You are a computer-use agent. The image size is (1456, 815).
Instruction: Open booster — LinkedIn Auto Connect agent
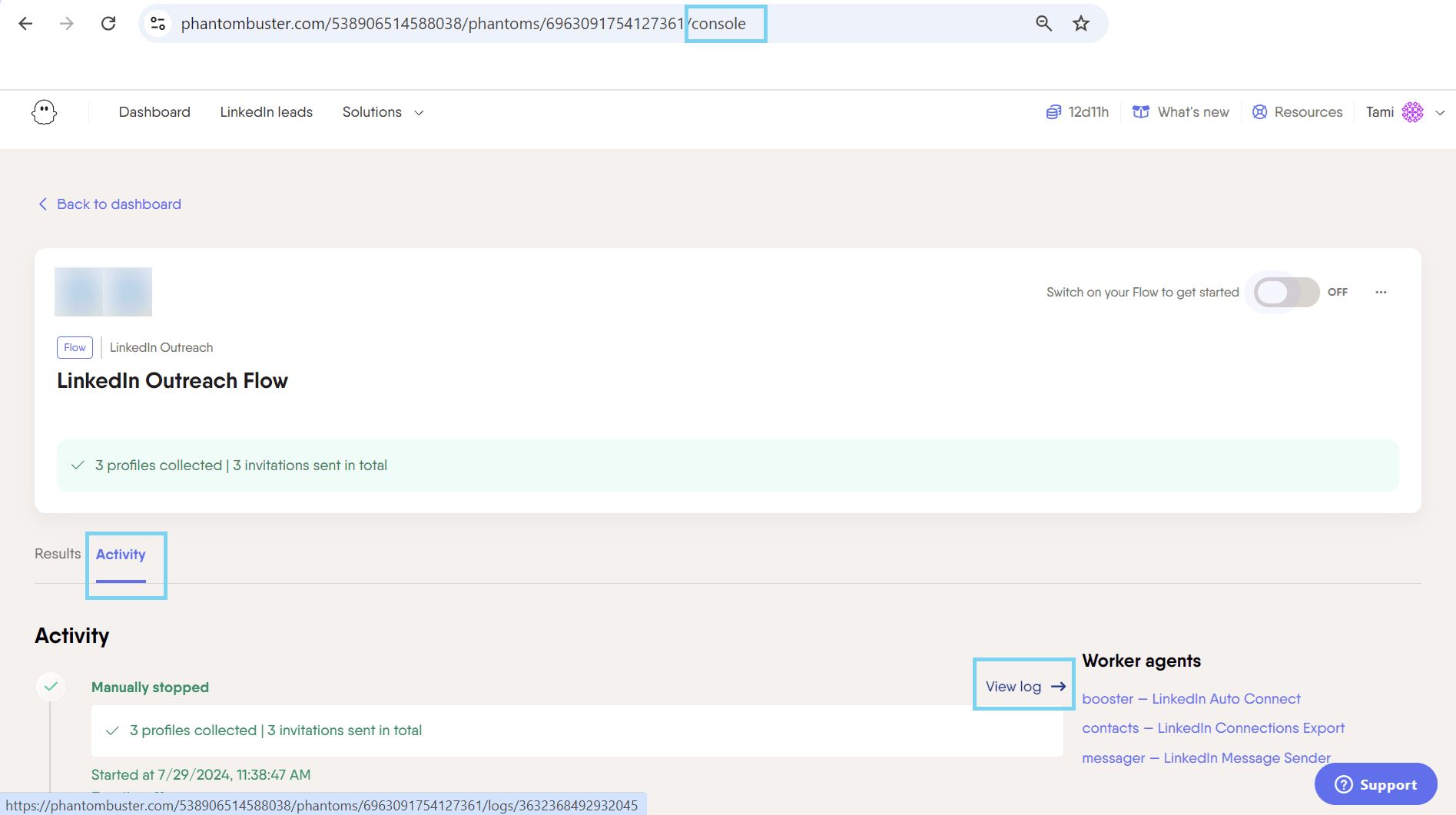point(1191,698)
